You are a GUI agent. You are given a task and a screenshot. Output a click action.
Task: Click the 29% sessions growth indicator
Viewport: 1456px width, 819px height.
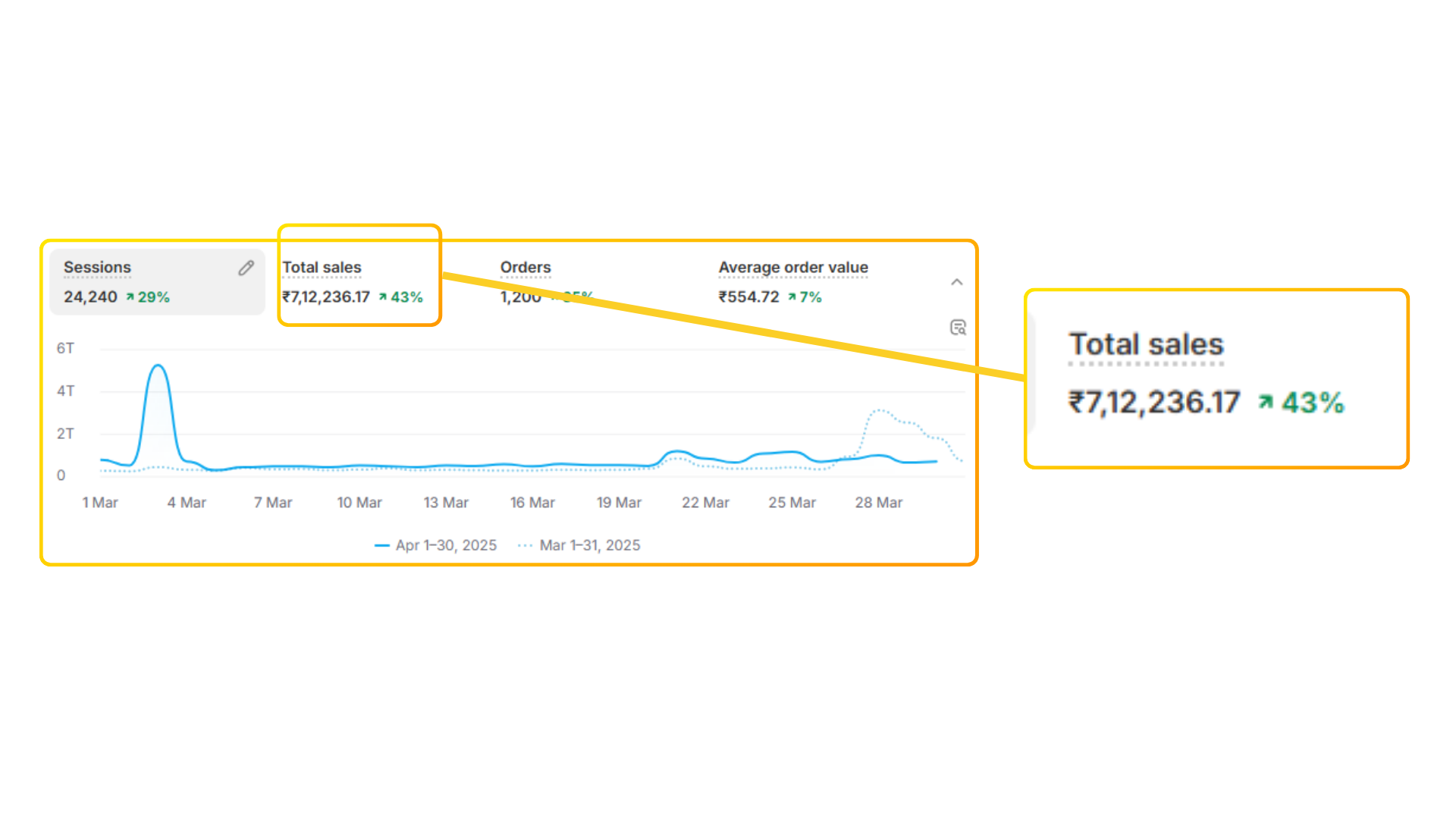click(148, 297)
